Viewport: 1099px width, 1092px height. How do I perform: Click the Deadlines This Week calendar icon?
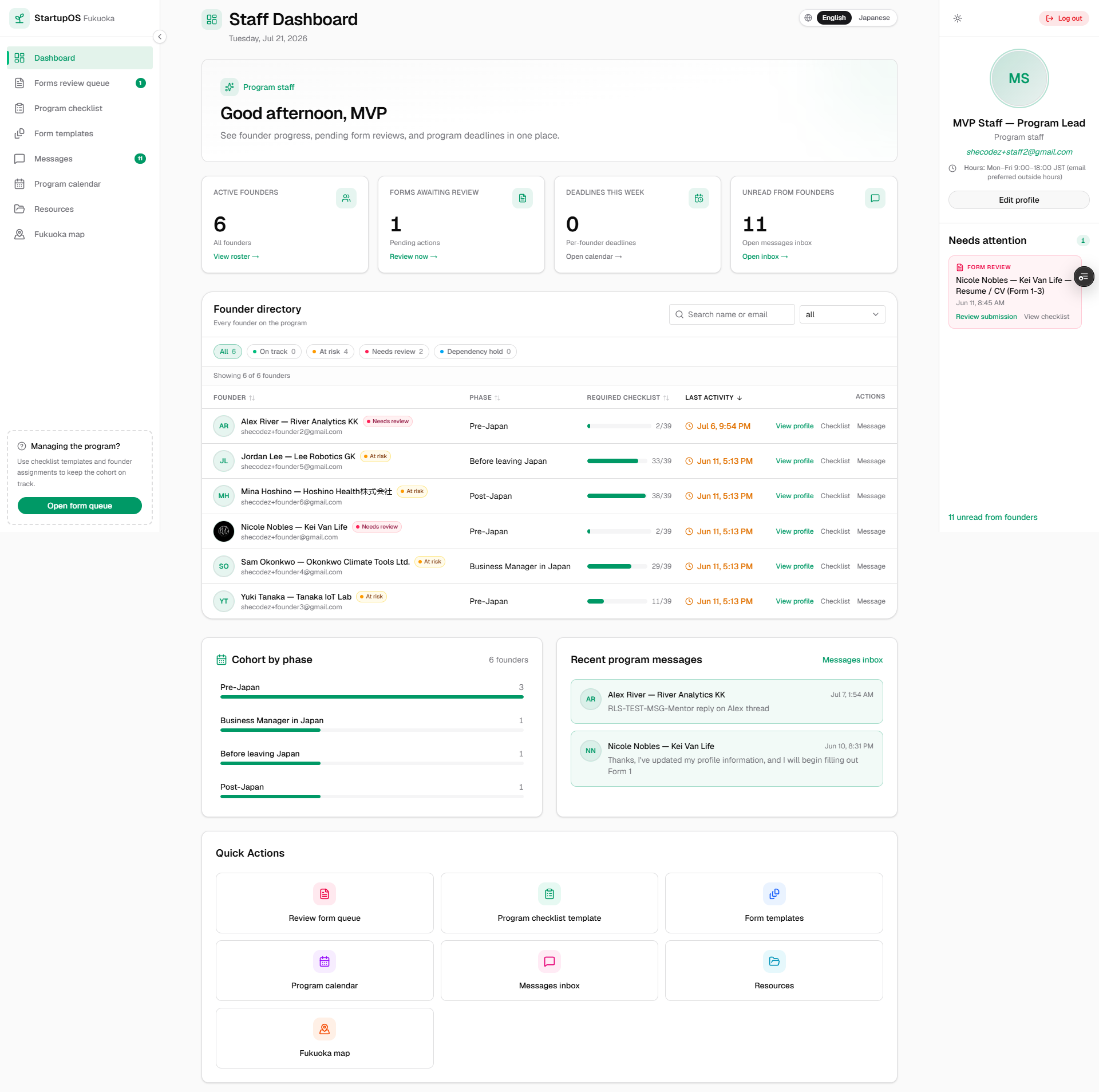click(699, 198)
